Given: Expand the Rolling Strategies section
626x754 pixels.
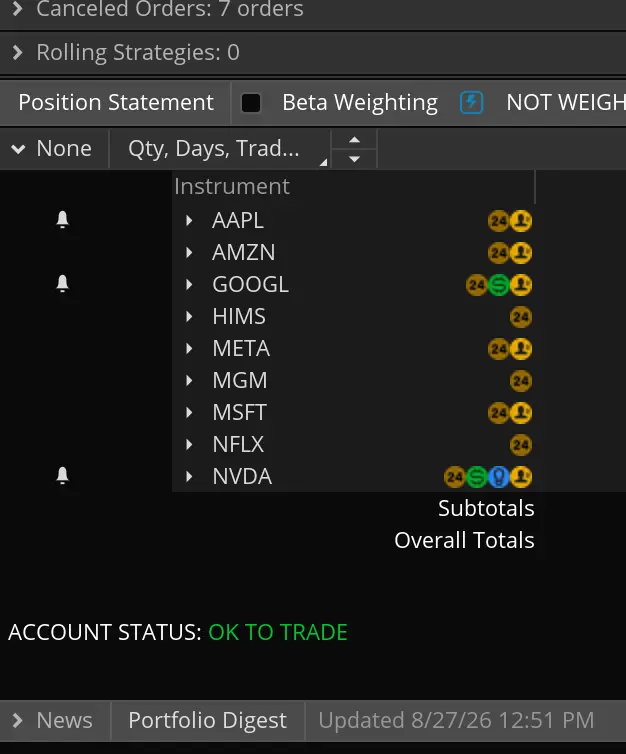Looking at the screenshot, I should point(18,52).
